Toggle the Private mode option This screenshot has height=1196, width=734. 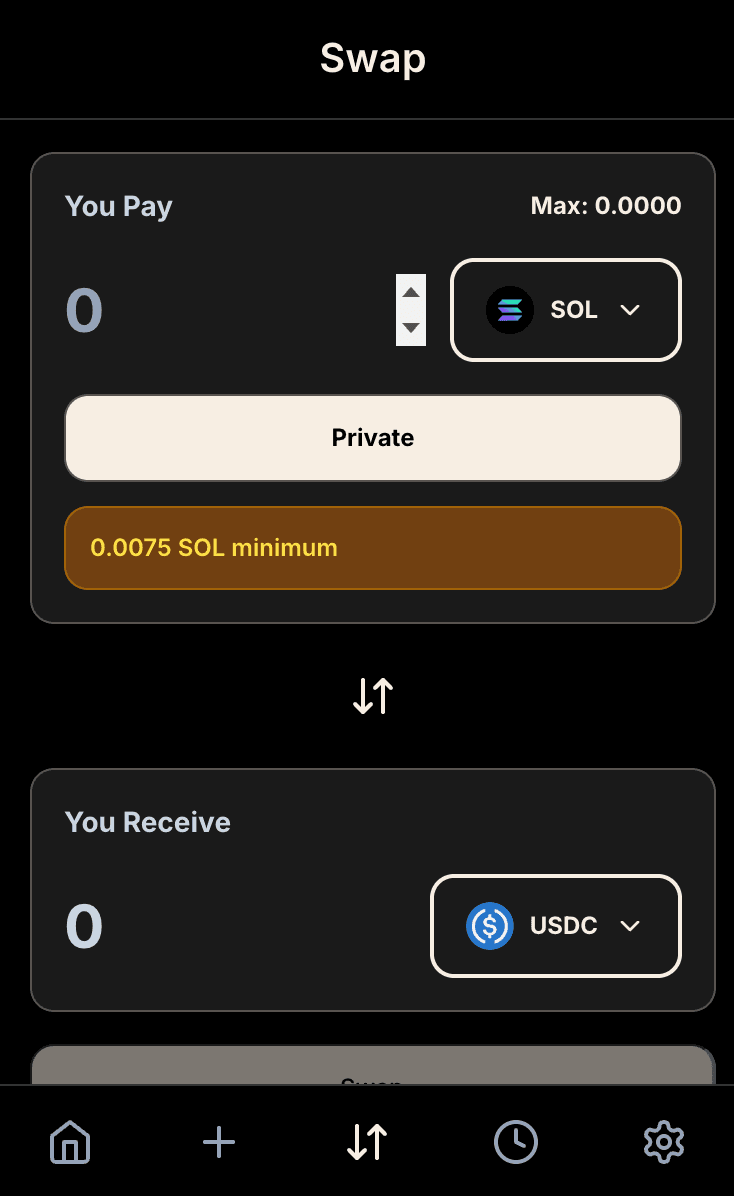click(372, 437)
